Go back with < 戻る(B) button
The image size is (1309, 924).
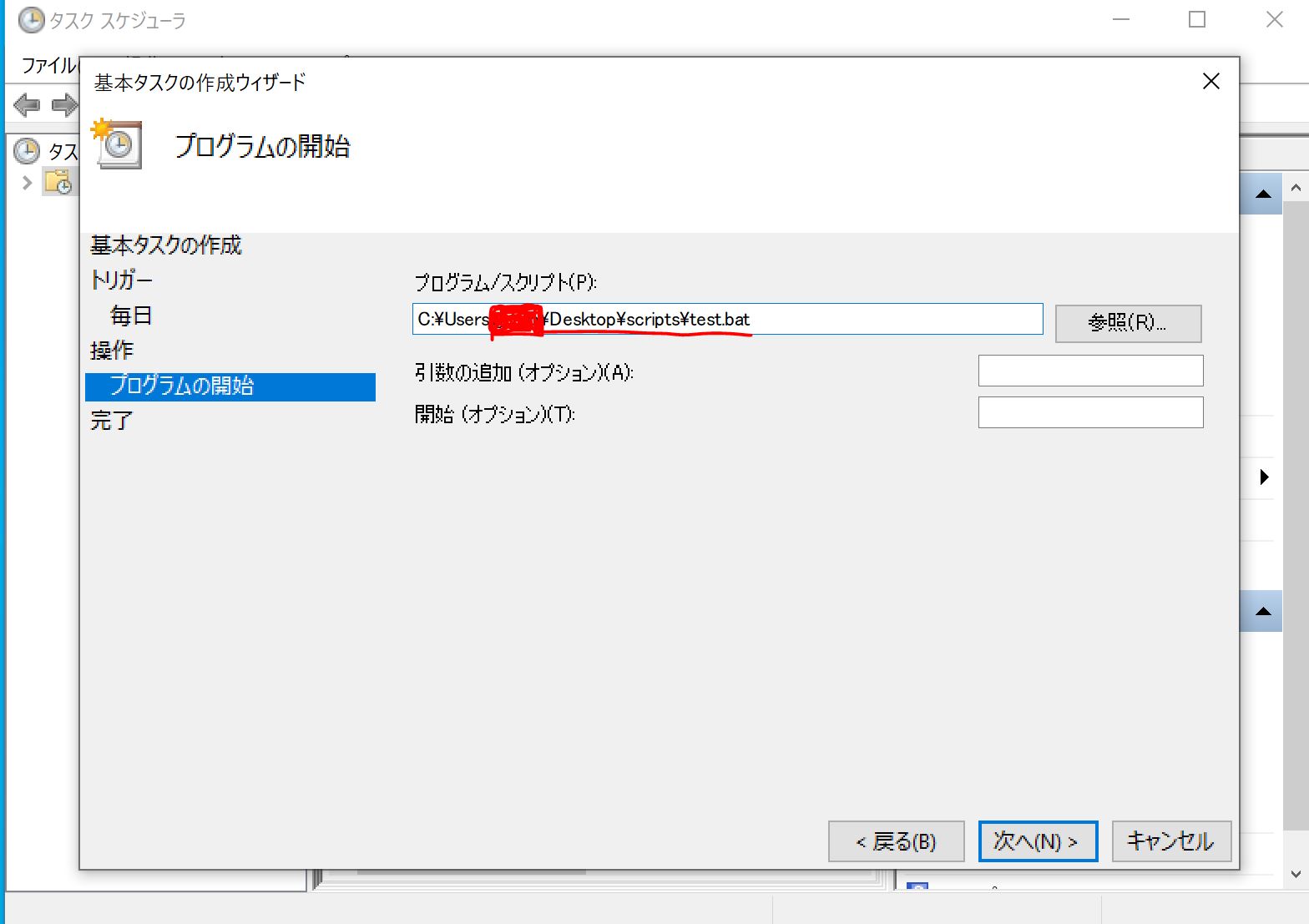[896, 841]
